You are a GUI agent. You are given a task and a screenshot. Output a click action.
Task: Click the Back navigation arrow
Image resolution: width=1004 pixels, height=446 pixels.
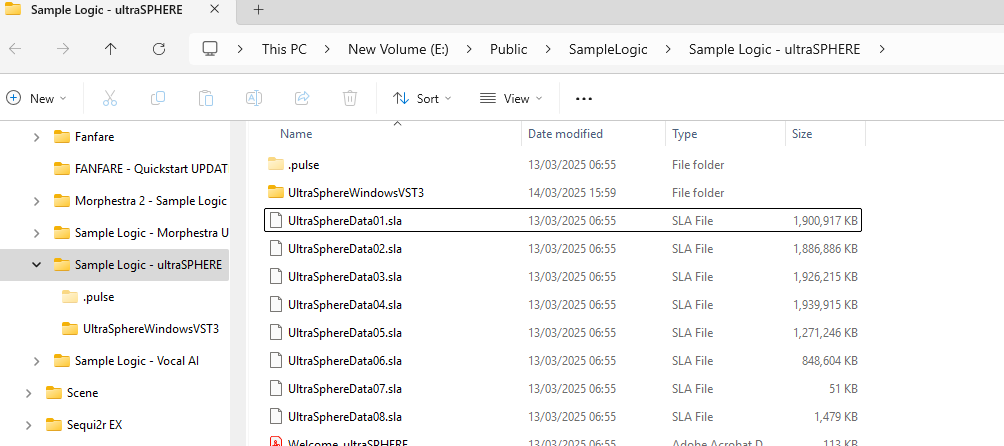pos(15,49)
